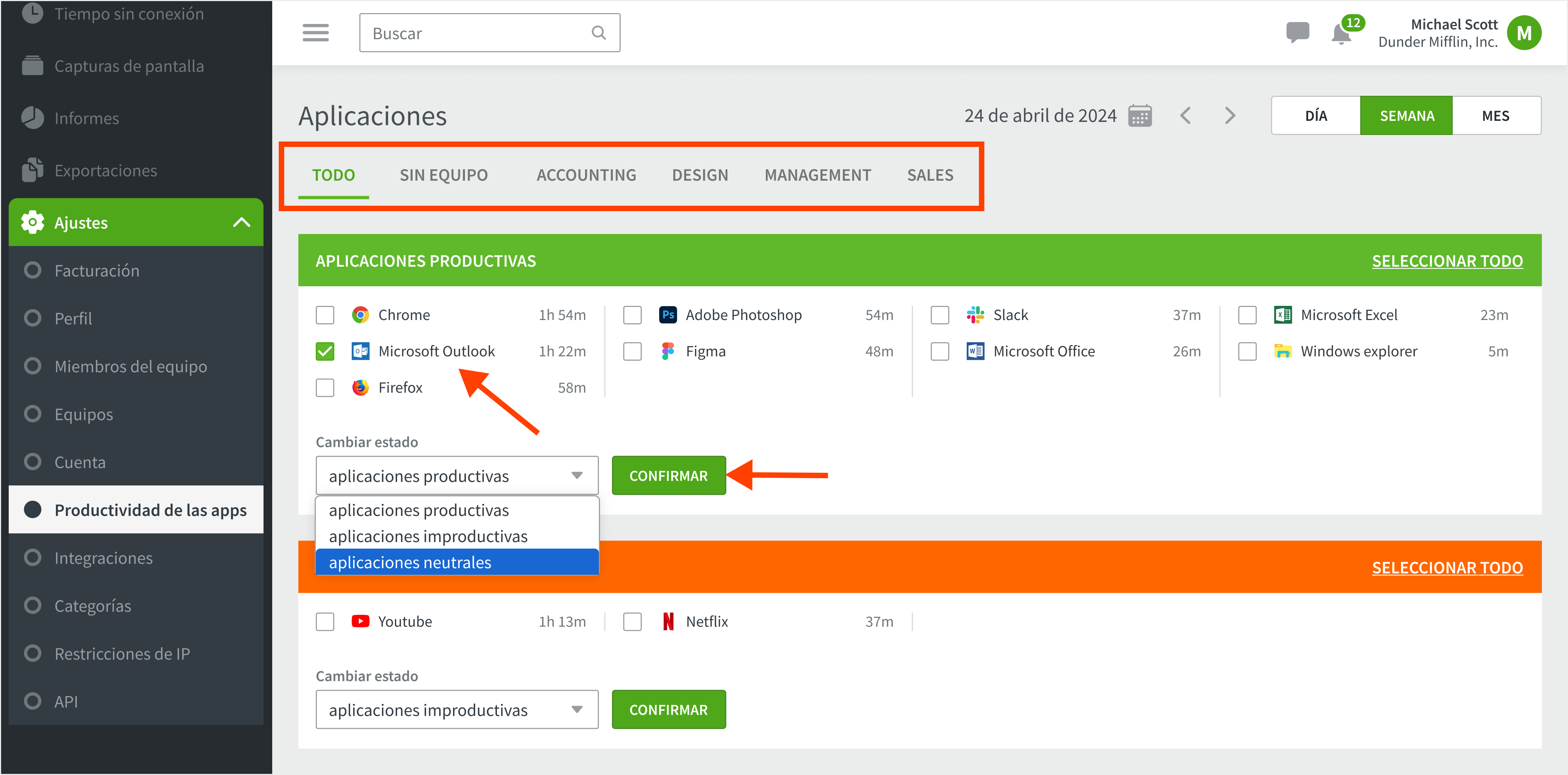1568x775 pixels.
Task: Check the Figma checkbox
Action: 632,351
